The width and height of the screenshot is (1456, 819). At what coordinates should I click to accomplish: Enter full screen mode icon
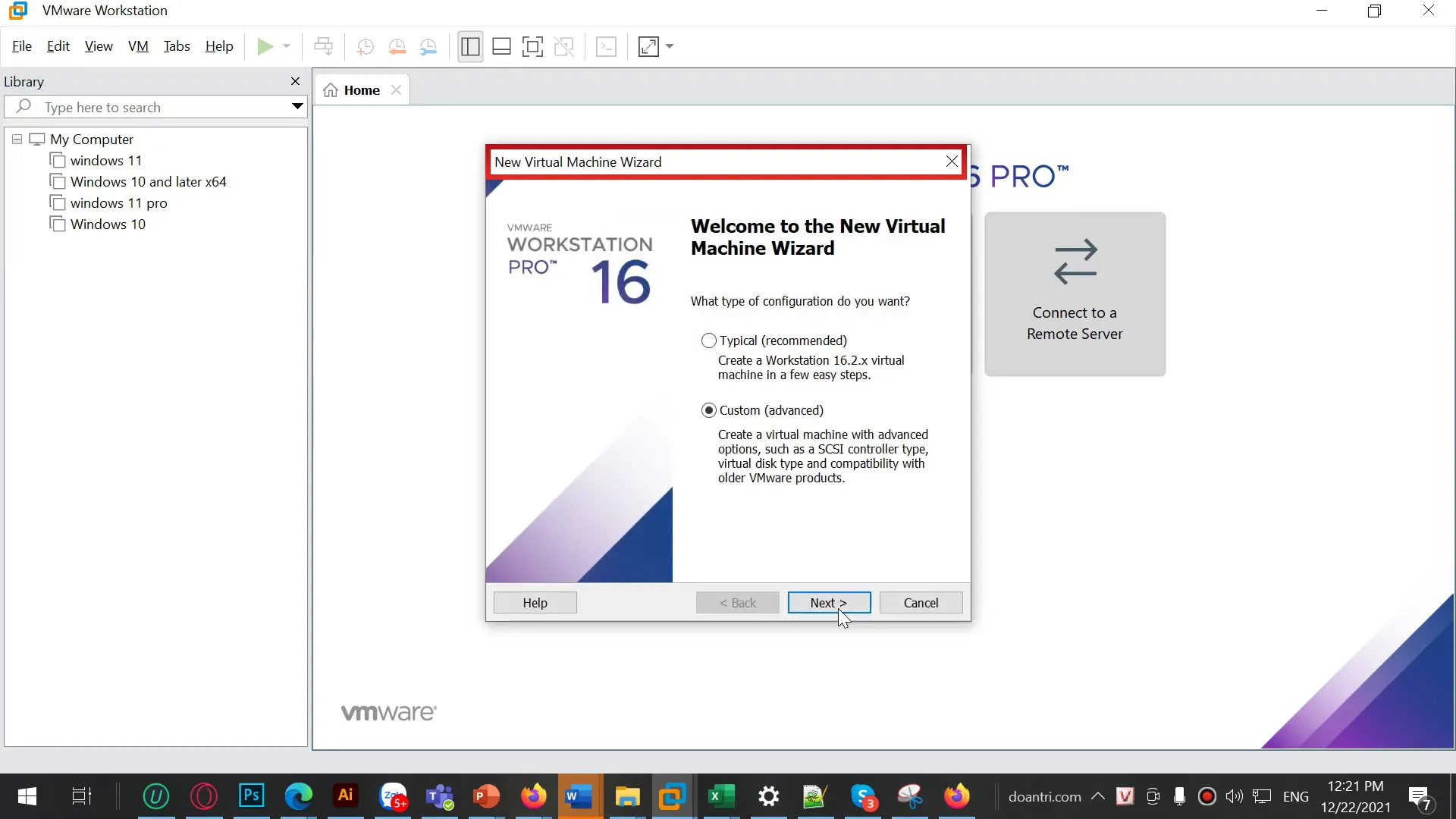point(532,47)
